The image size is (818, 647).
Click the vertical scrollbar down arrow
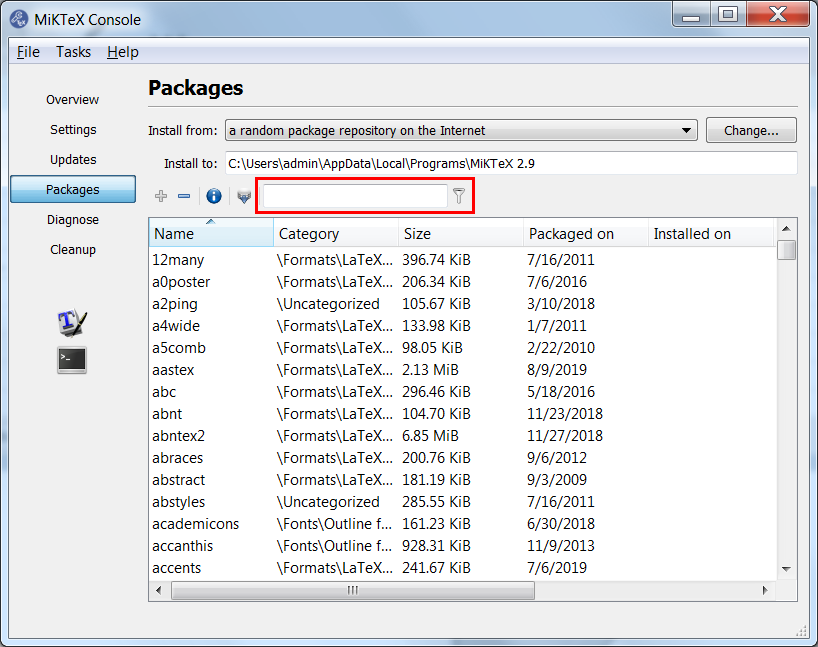pos(786,569)
